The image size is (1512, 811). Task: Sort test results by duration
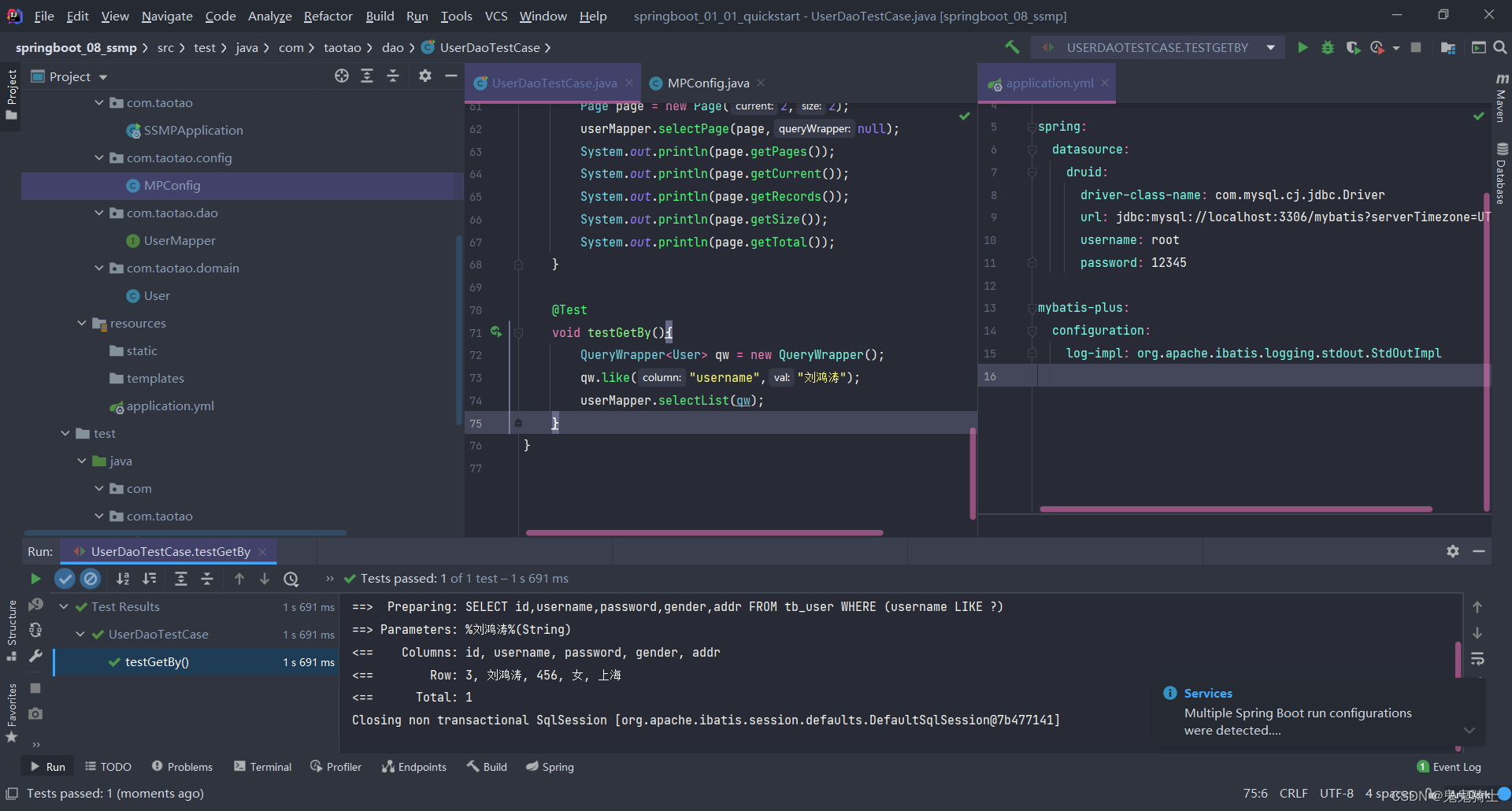150,579
